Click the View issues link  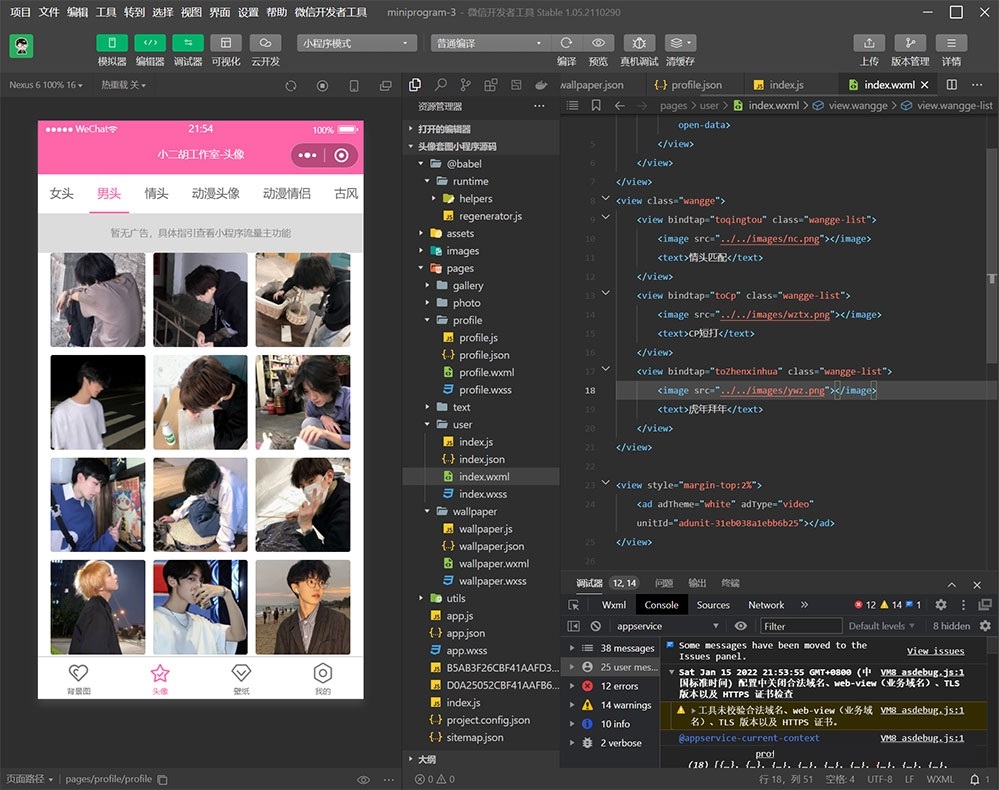935,651
